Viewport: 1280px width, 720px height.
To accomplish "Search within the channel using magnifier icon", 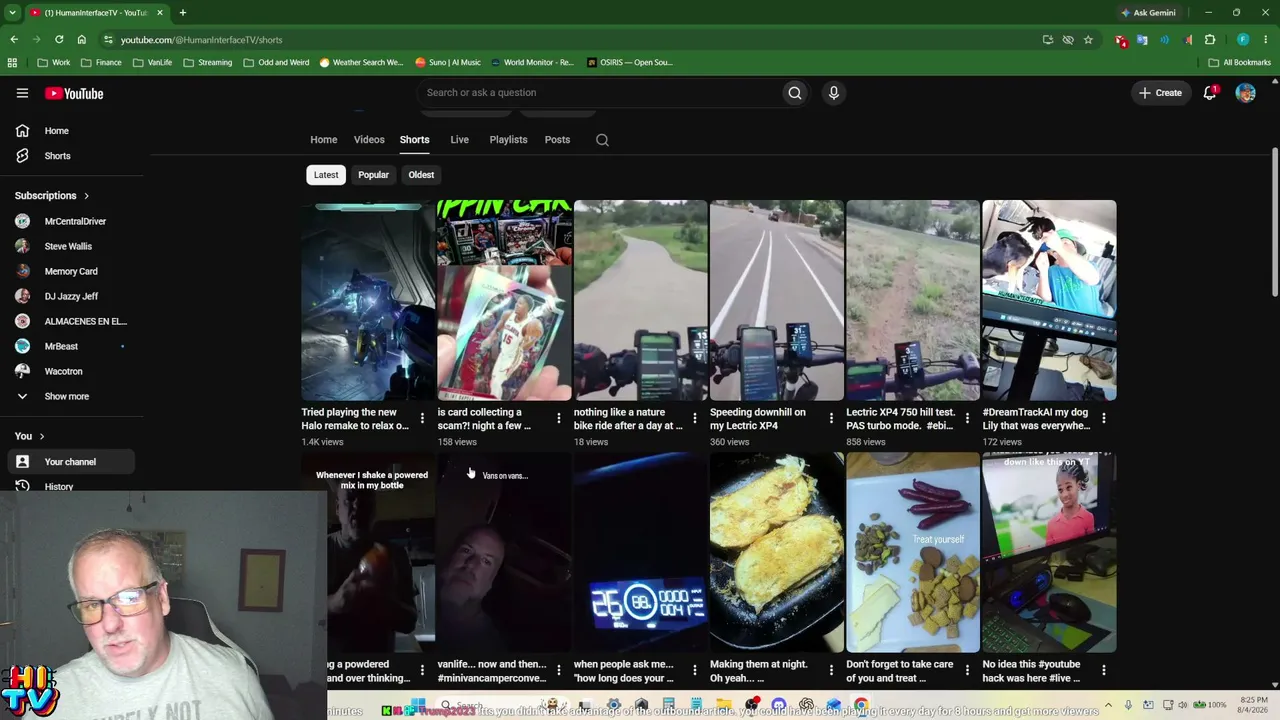I will [602, 140].
